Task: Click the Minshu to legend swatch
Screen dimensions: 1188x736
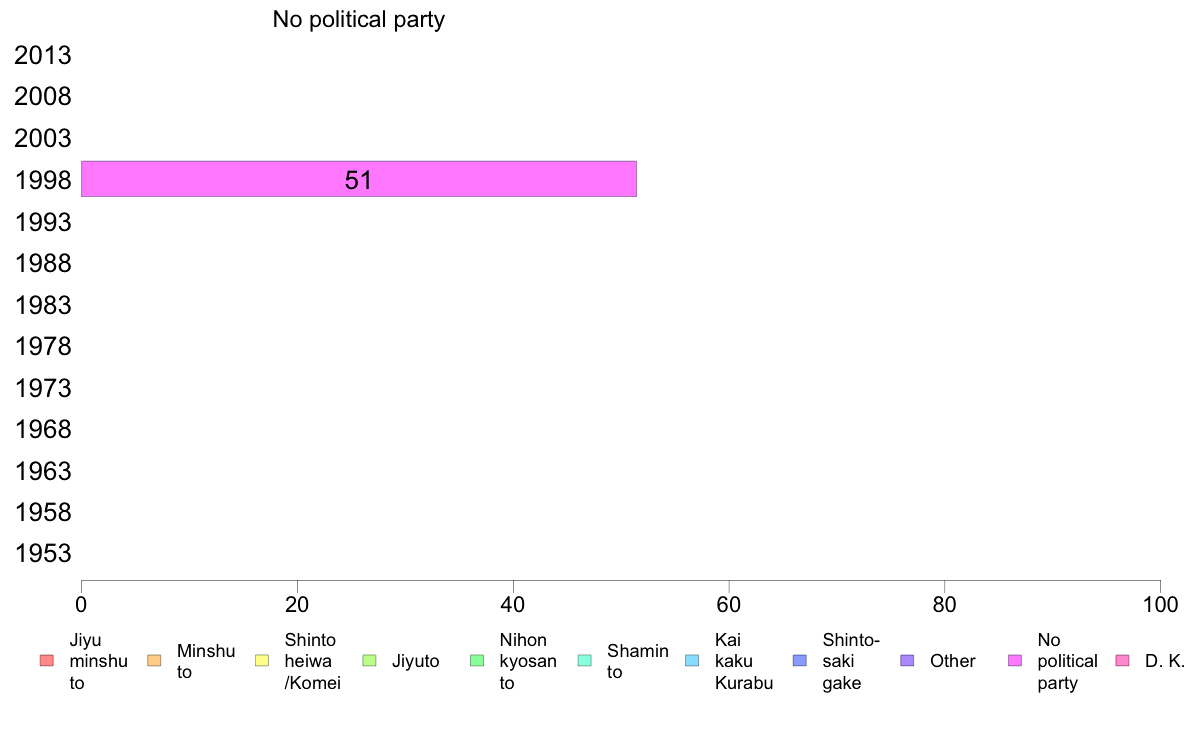Action: [155, 660]
